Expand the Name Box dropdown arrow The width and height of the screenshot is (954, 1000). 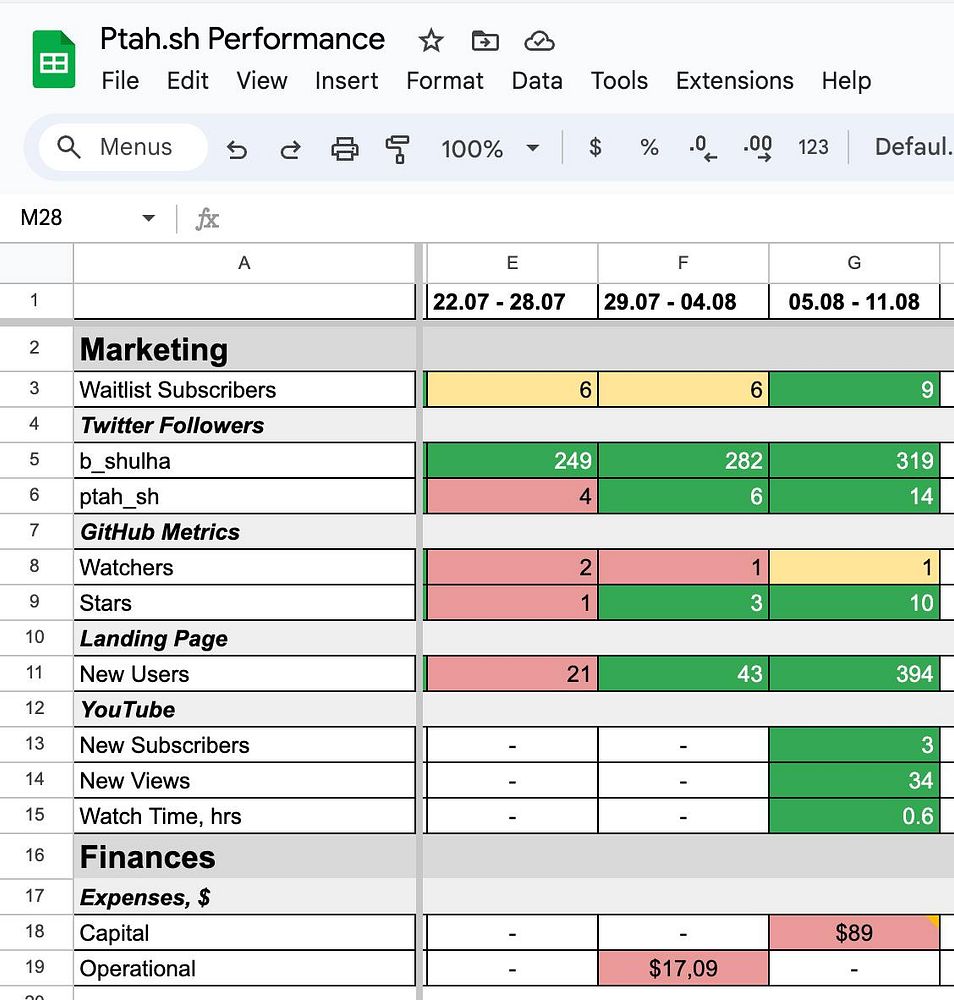(x=149, y=218)
